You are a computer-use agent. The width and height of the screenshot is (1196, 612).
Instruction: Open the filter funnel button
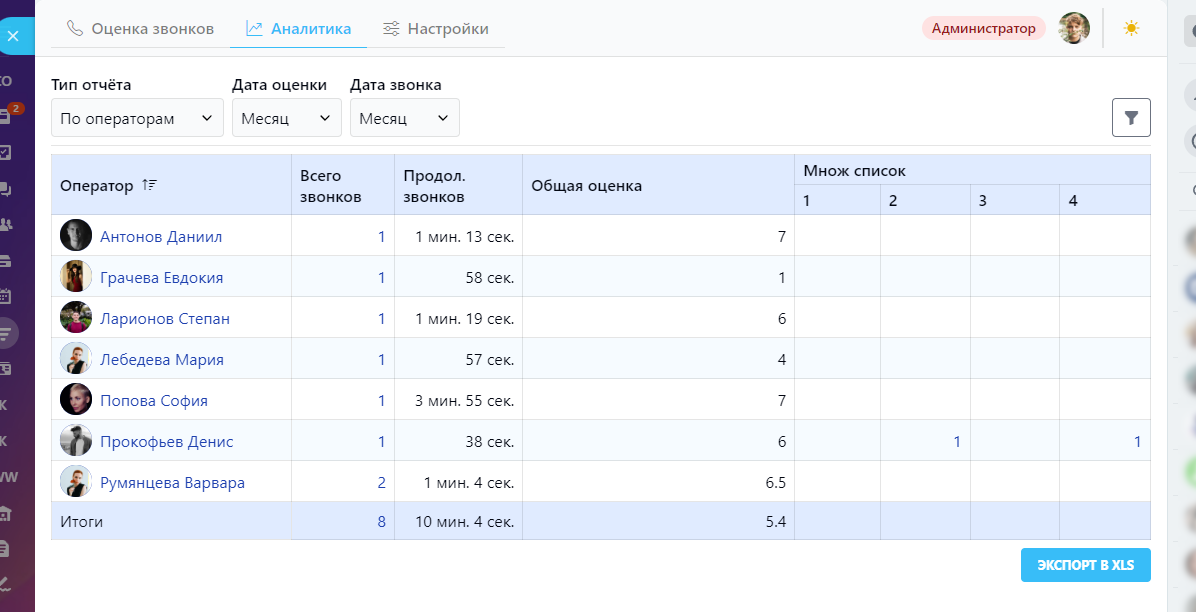point(1131,118)
